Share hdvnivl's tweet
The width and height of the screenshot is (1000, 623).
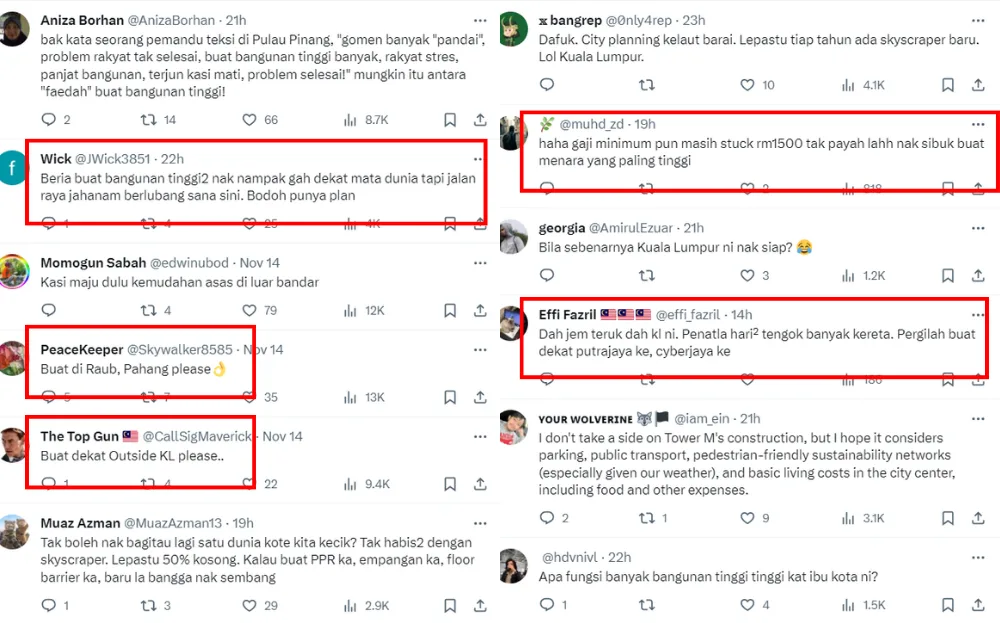[978, 605]
